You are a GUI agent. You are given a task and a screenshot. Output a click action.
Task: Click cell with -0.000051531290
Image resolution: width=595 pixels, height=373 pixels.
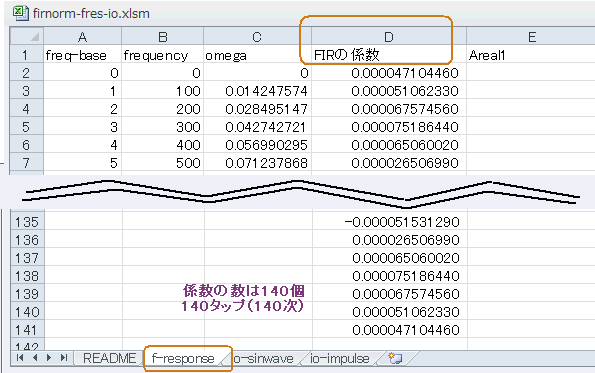tap(390, 222)
